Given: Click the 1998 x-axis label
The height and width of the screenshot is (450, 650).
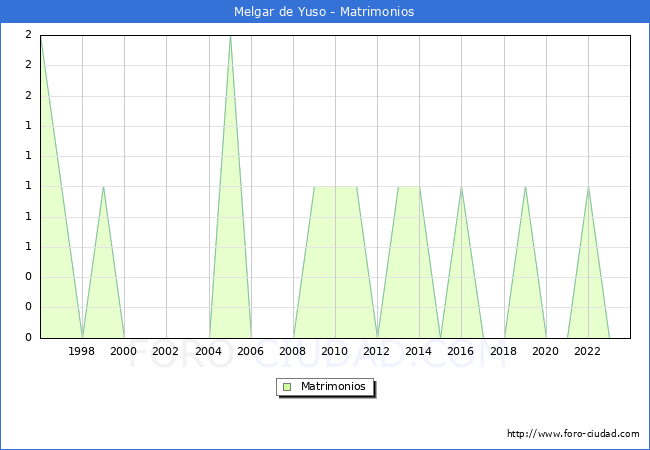Looking at the screenshot, I should 81,351.
